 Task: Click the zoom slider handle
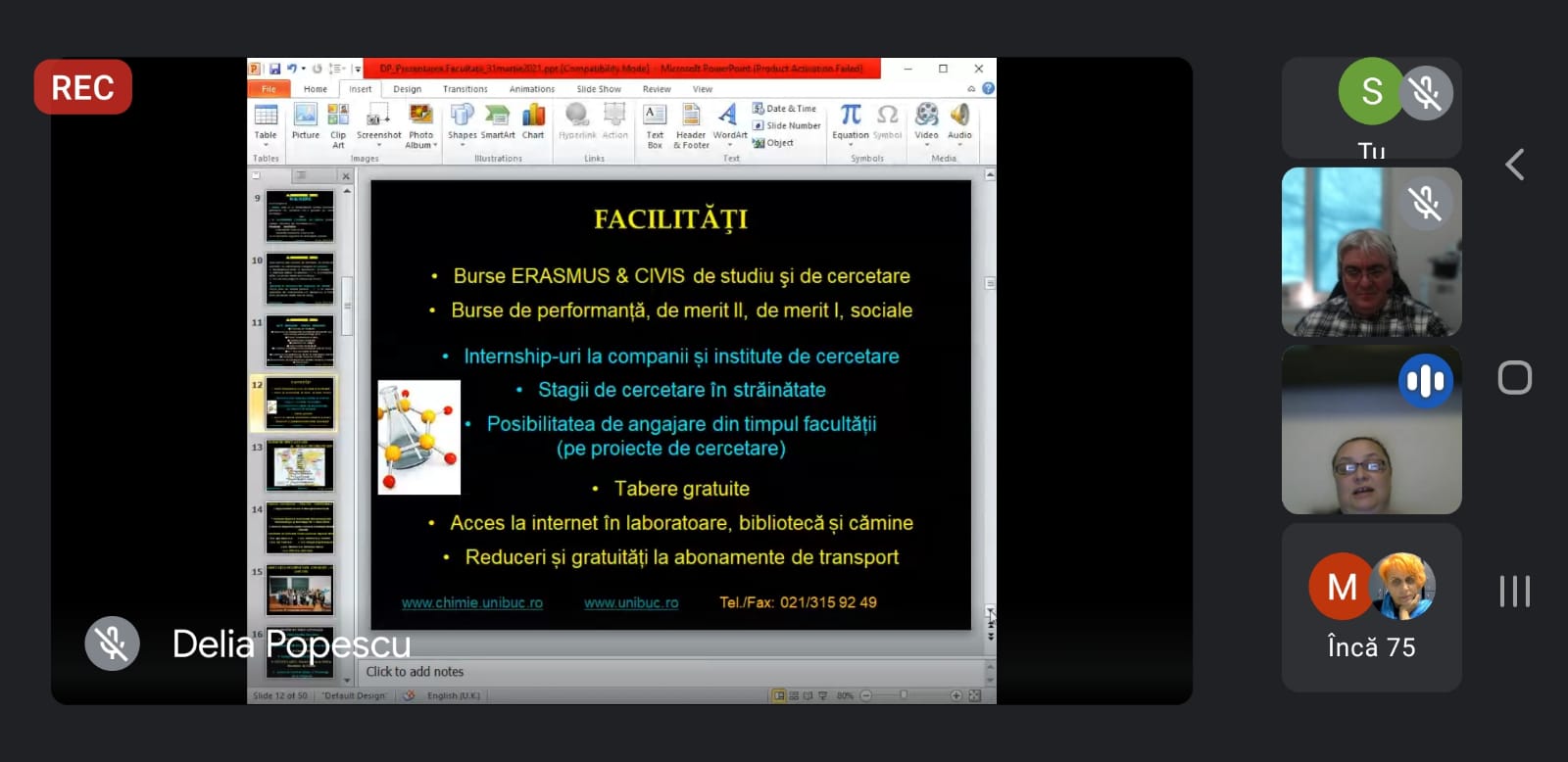[x=904, y=695]
